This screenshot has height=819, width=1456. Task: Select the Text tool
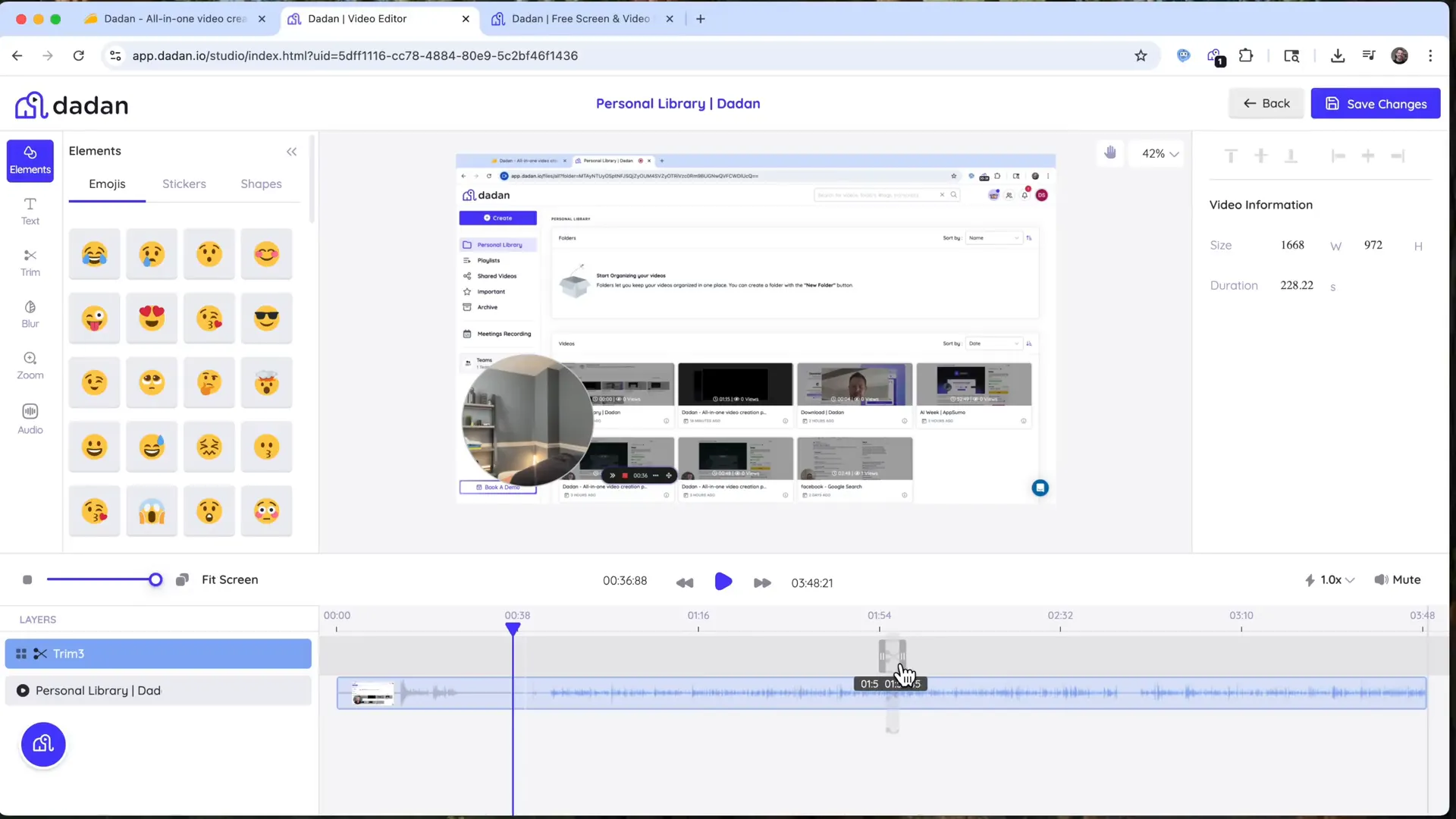pyautogui.click(x=30, y=212)
